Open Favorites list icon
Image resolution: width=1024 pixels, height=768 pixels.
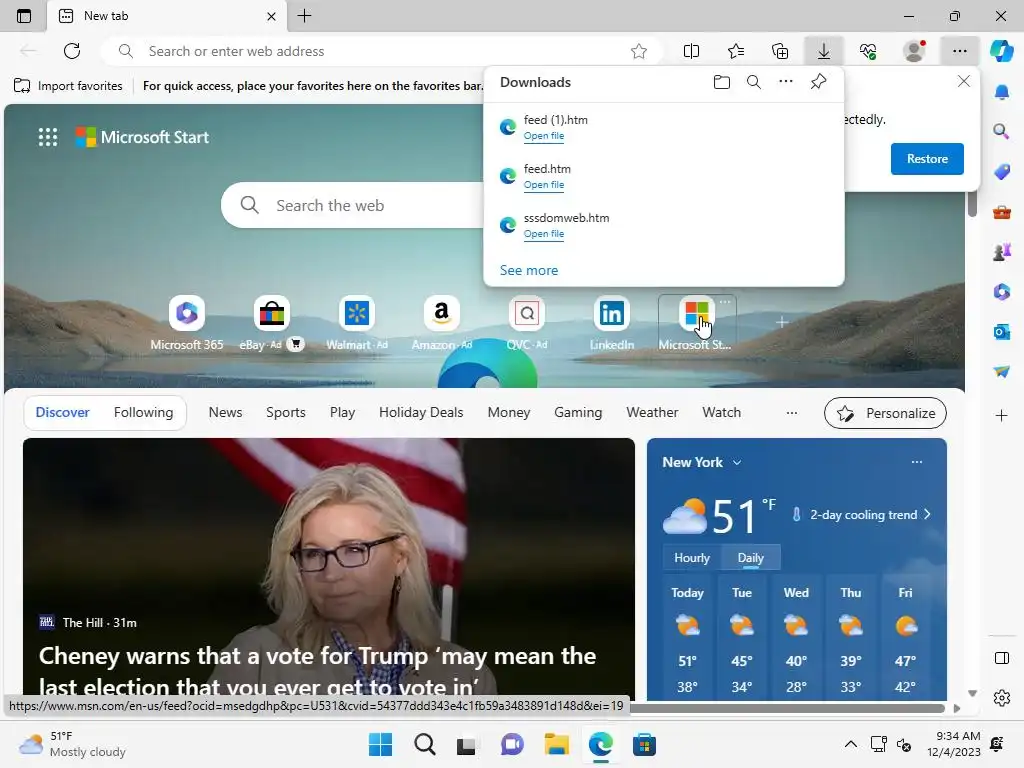click(x=736, y=51)
